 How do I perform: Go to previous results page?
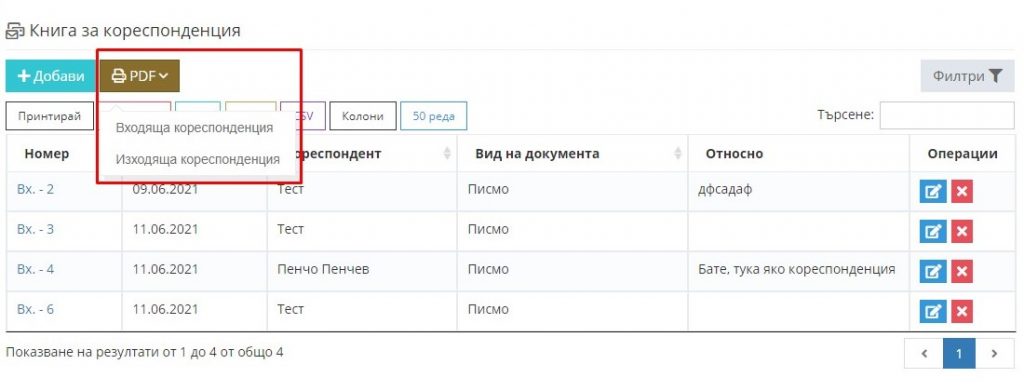(924, 354)
